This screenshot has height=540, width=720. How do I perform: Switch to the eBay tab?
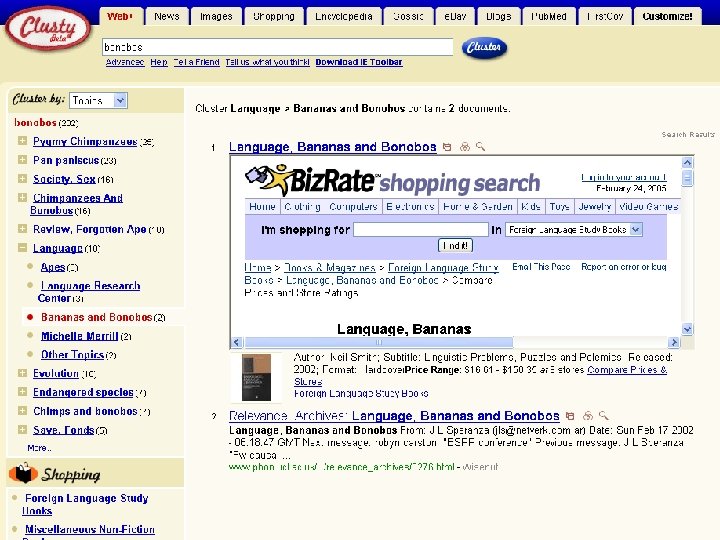[x=455, y=17]
